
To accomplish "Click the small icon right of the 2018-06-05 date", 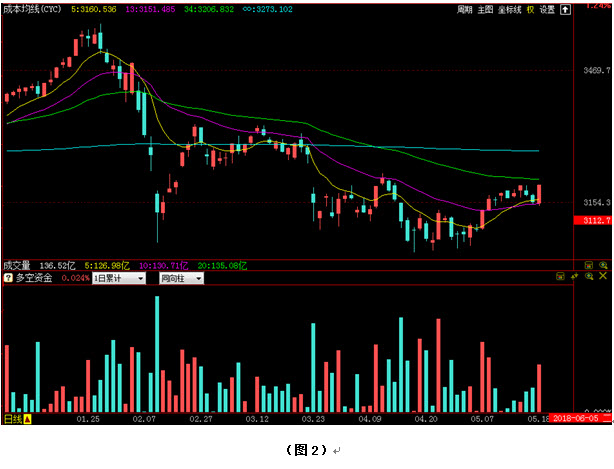I will pos(605,418).
